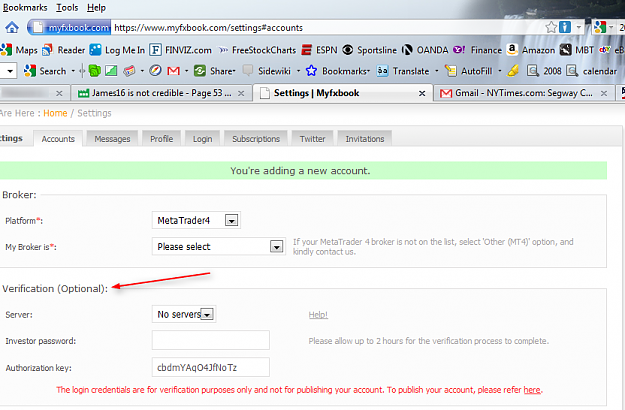Click the site info icon next to the bookmark star

coord(565,27)
